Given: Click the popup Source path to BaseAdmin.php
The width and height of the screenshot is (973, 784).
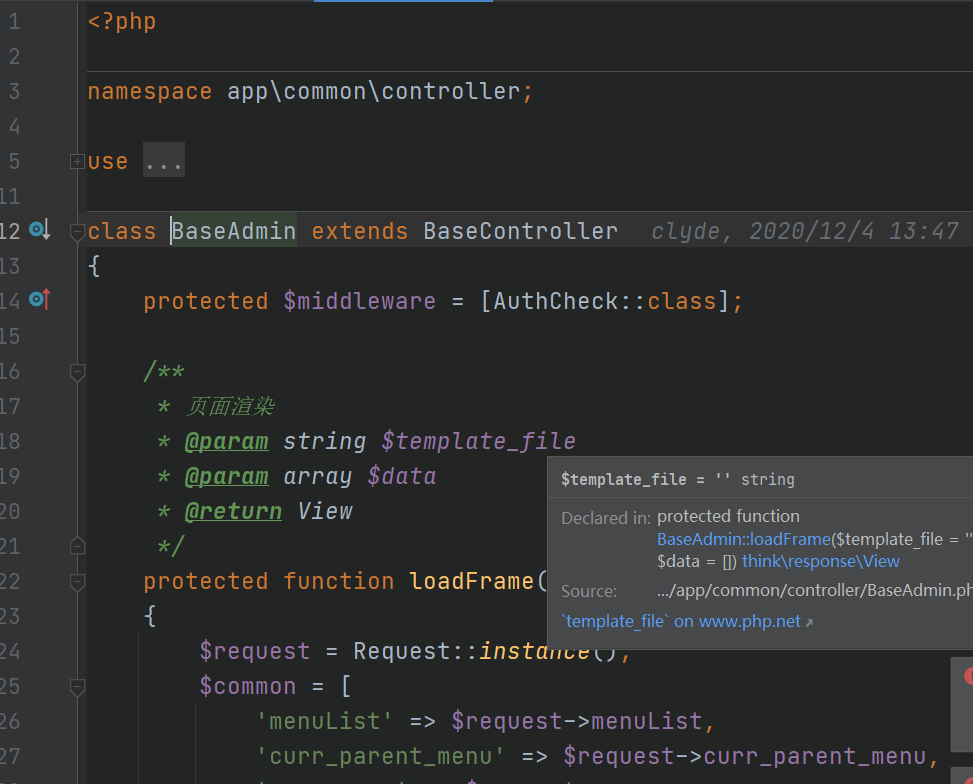Looking at the screenshot, I should (x=814, y=590).
